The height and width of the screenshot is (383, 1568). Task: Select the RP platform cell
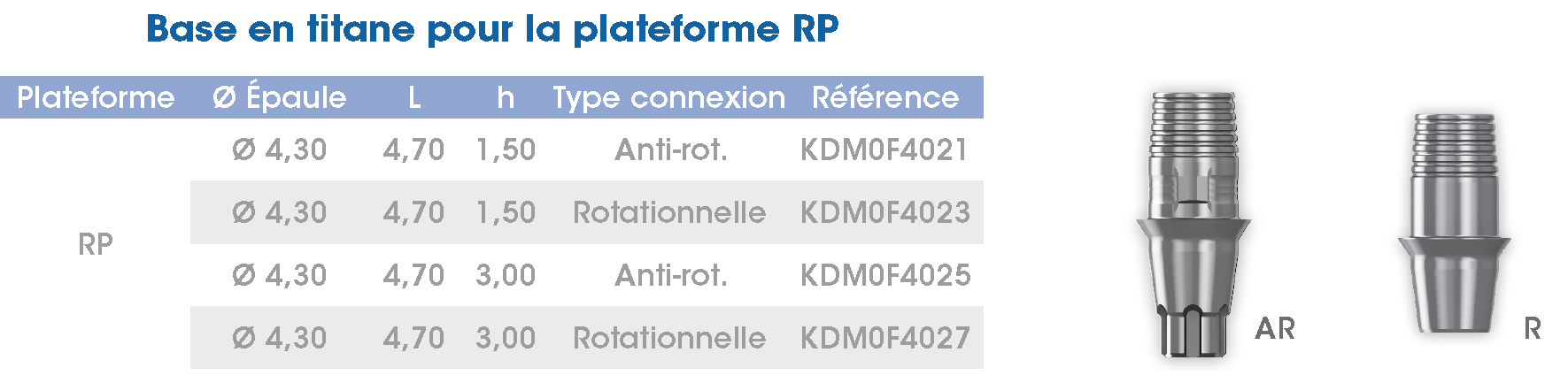[96, 244]
